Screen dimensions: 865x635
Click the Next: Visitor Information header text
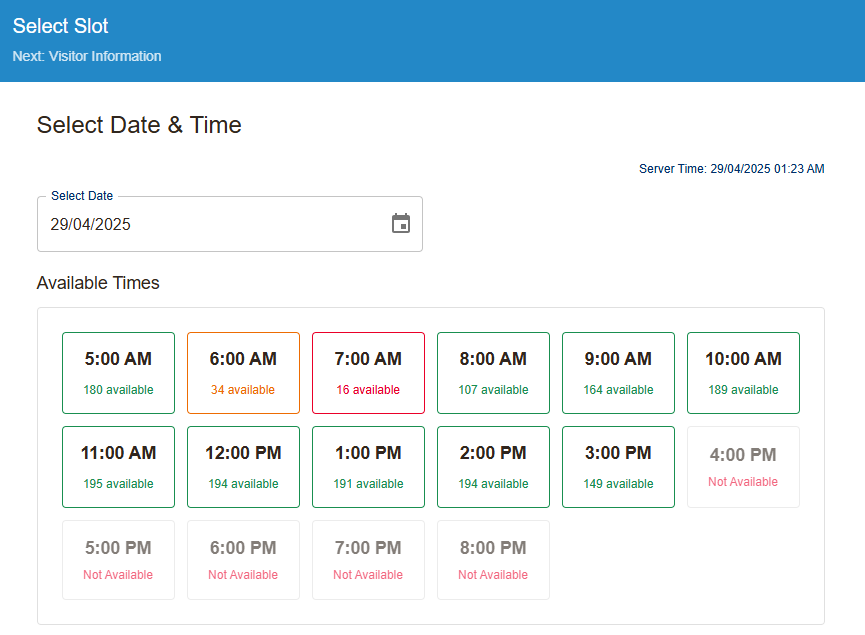(x=87, y=56)
